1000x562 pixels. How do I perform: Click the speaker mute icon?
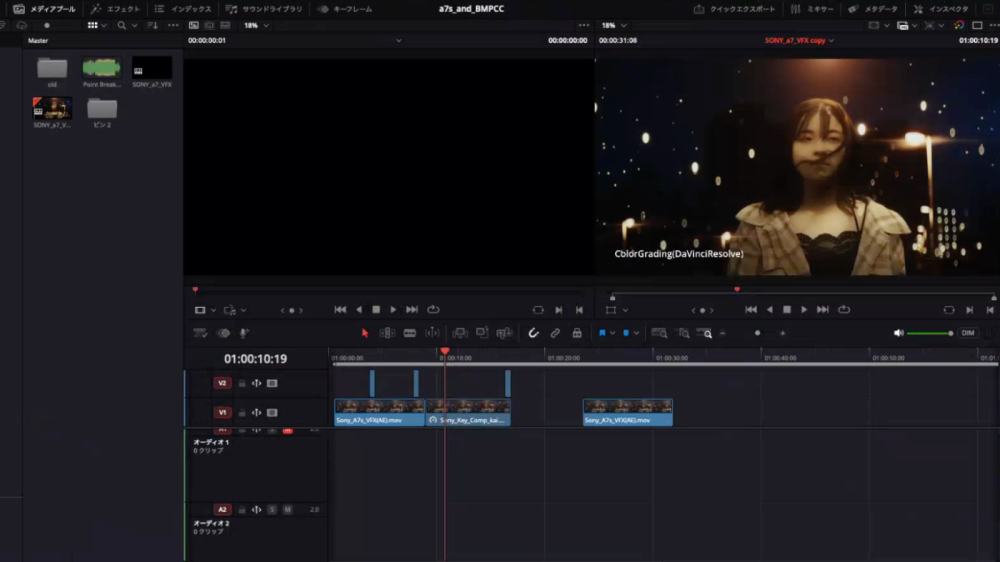pyautogui.click(x=898, y=333)
